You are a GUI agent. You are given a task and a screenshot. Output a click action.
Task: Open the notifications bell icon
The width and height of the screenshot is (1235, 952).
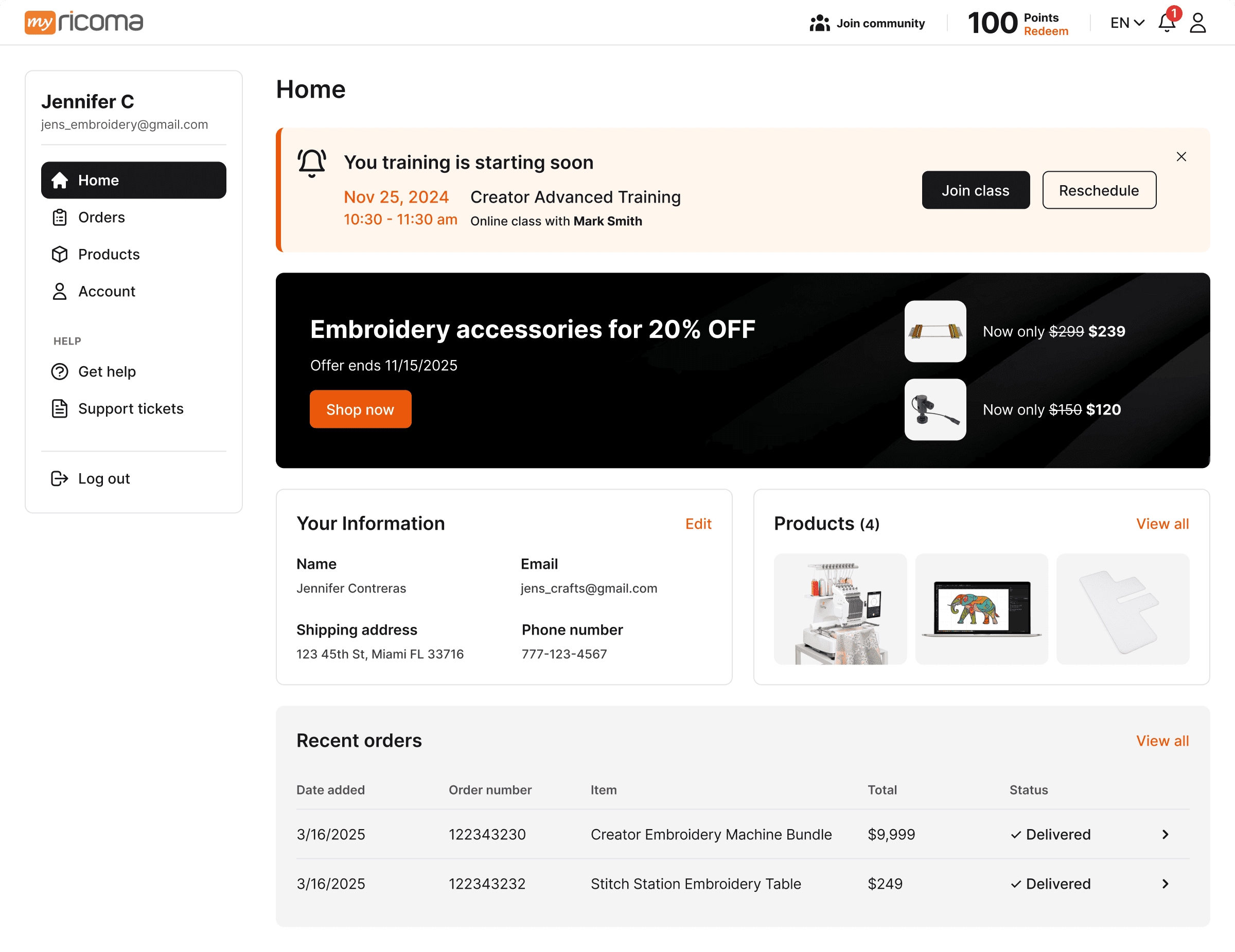(1167, 23)
